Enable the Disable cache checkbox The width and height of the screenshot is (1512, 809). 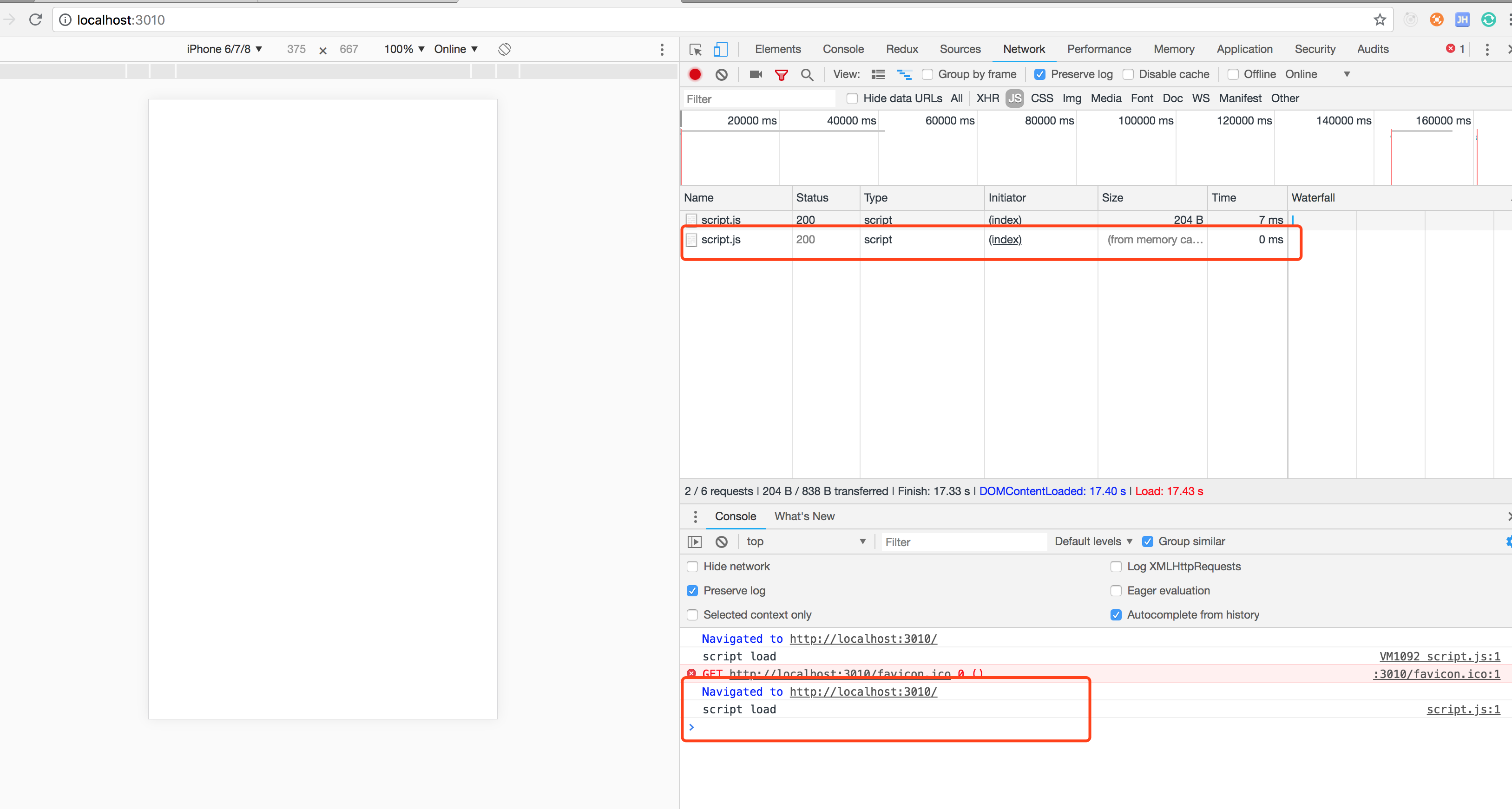(1128, 74)
